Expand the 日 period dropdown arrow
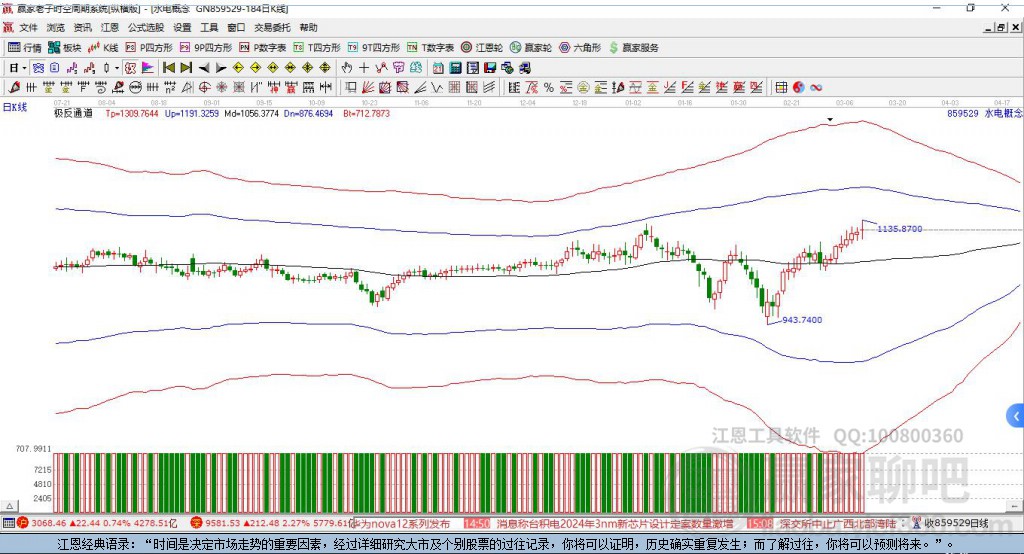The width and height of the screenshot is (1024, 554). 24,68
